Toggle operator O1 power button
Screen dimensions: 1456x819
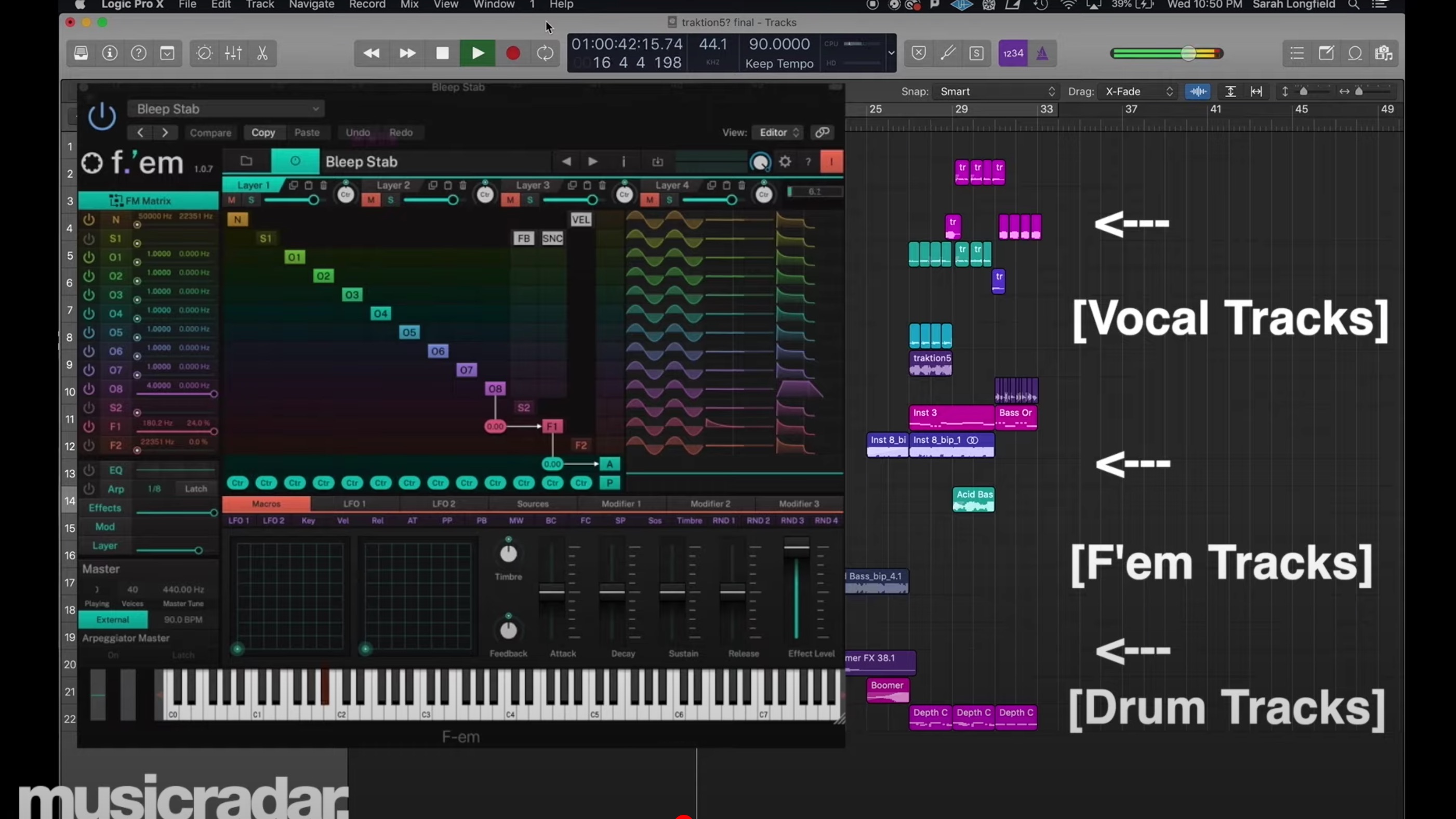(x=89, y=257)
